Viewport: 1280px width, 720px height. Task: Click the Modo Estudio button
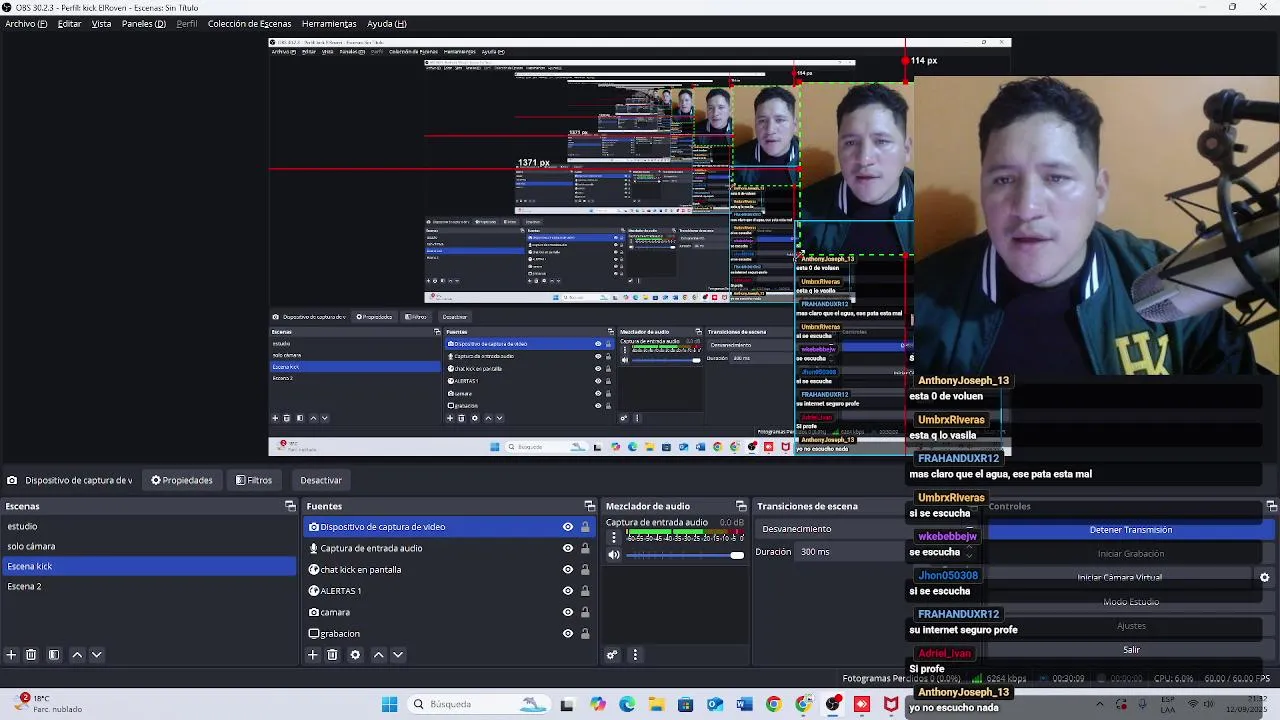[x=1131, y=602]
